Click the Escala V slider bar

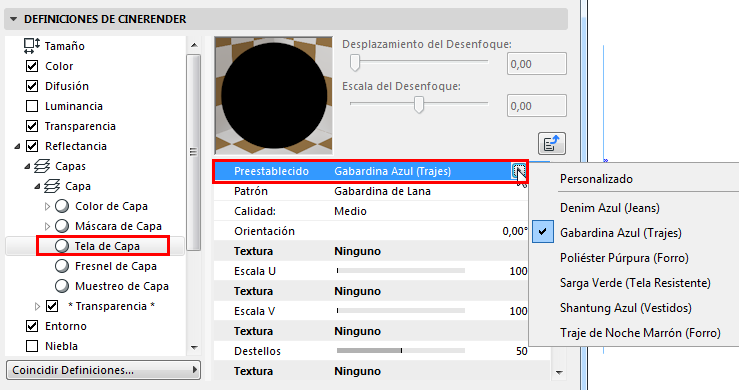tap(401, 311)
